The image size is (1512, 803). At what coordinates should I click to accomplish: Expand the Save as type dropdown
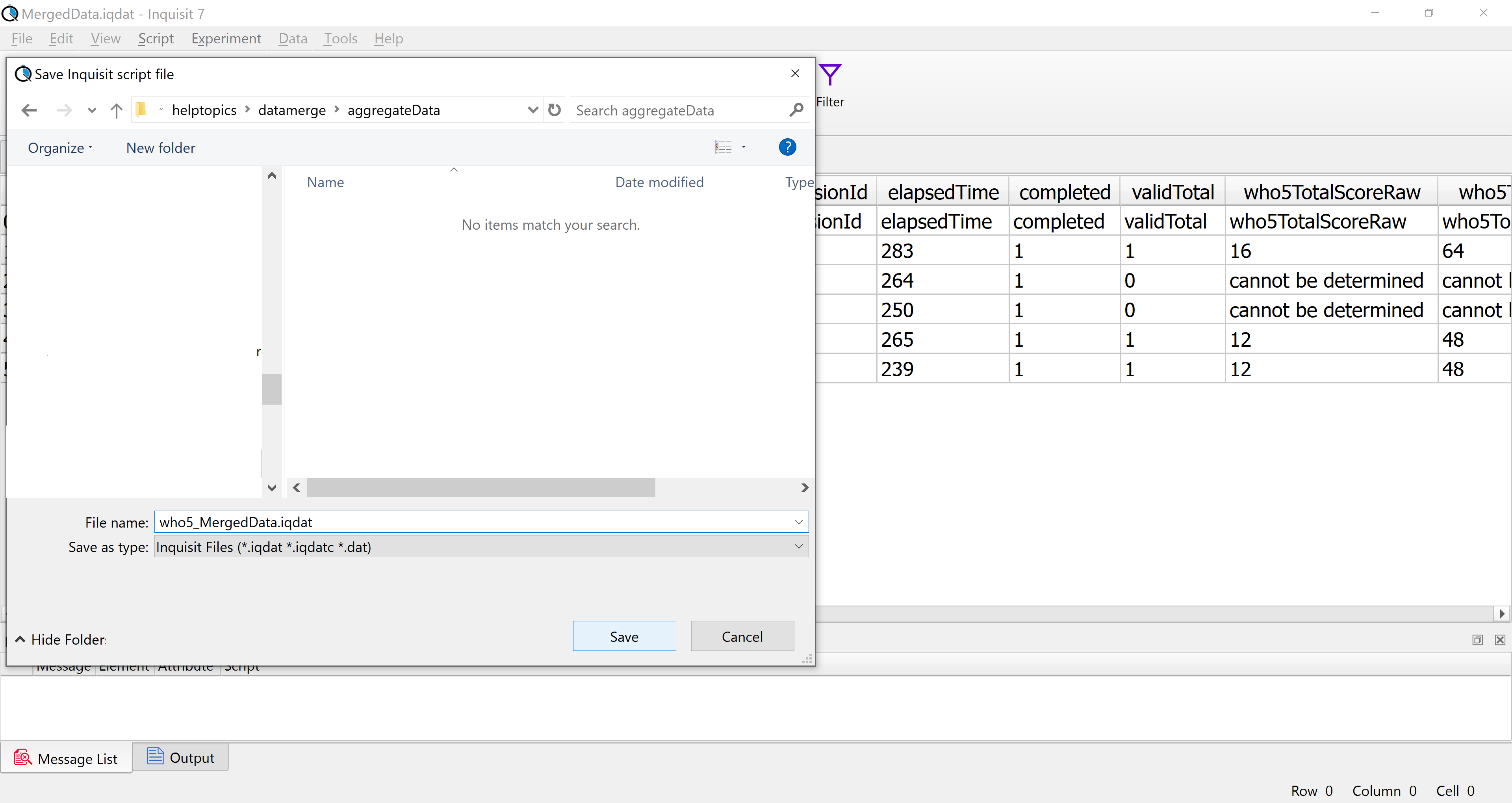click(x=798, y=546)
